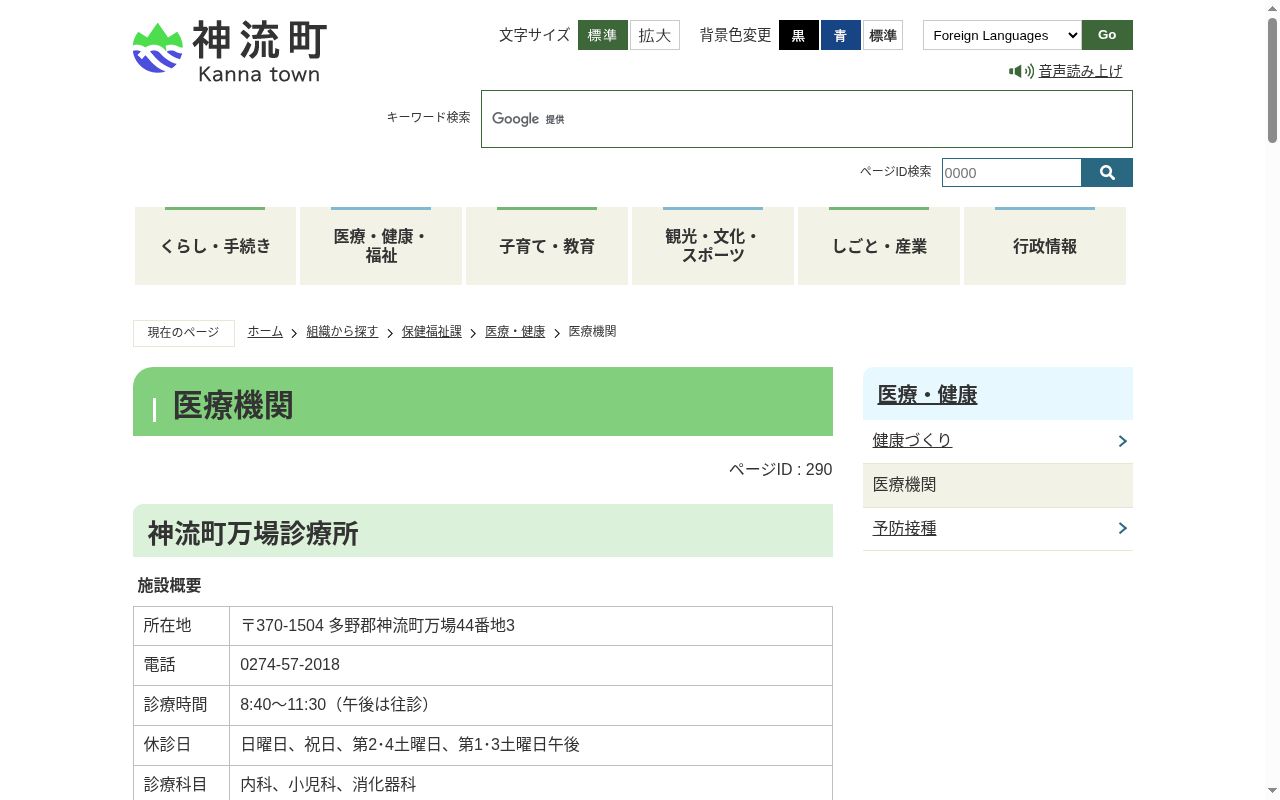This screenshot has width=1280, height=800.
Task: Expand the 健康づくり chevron arrow
Action: tap(1122, 441)
